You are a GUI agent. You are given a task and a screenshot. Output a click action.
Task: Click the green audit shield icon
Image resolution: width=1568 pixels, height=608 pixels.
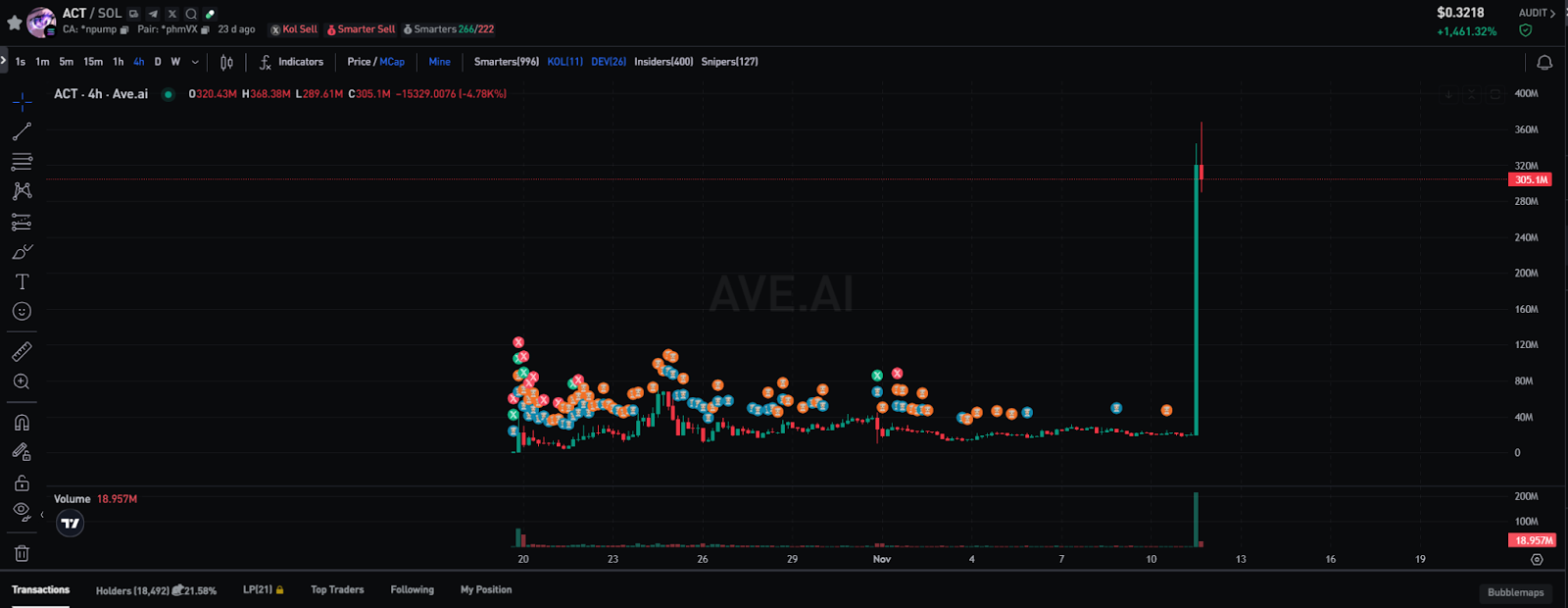(1525, 30)
